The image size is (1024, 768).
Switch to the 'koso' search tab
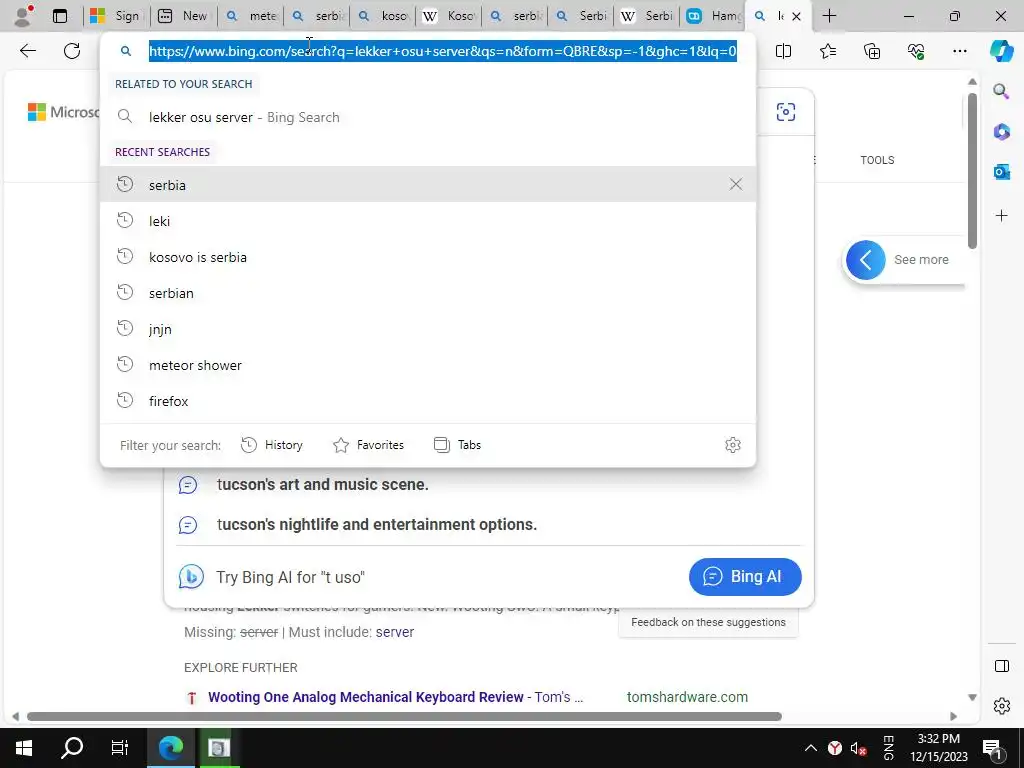(384, 16)
